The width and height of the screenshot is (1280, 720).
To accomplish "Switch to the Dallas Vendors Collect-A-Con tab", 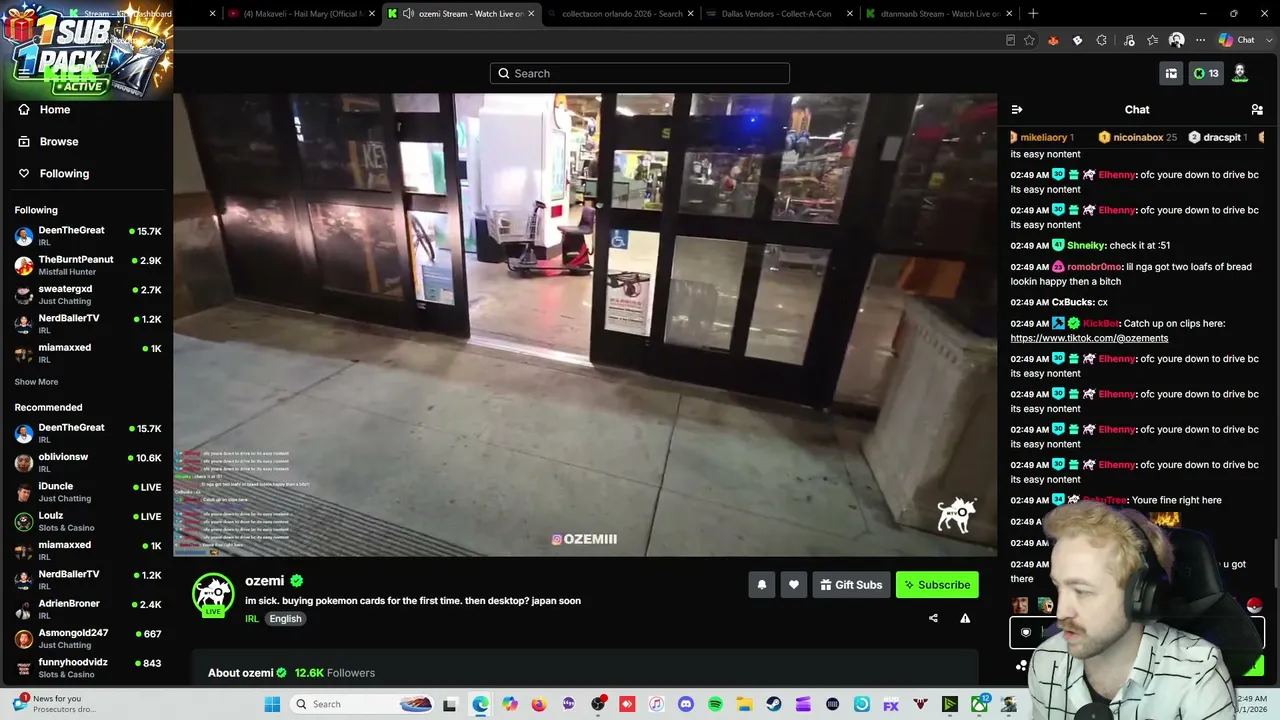I will point(775,14).
